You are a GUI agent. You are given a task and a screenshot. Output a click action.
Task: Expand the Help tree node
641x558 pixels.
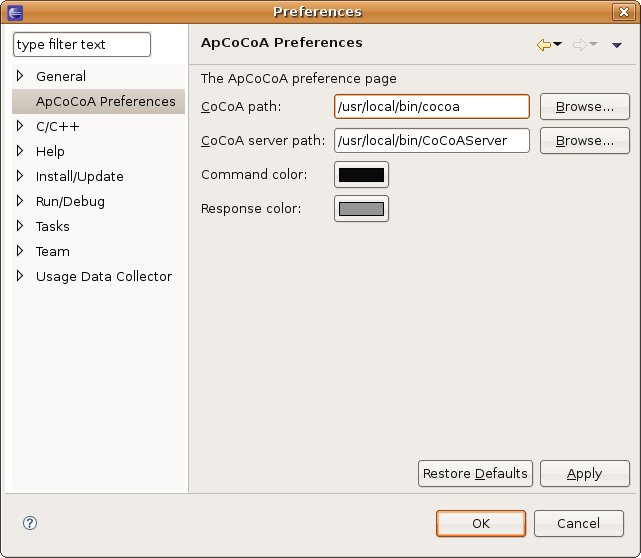(x=20, y=151)
